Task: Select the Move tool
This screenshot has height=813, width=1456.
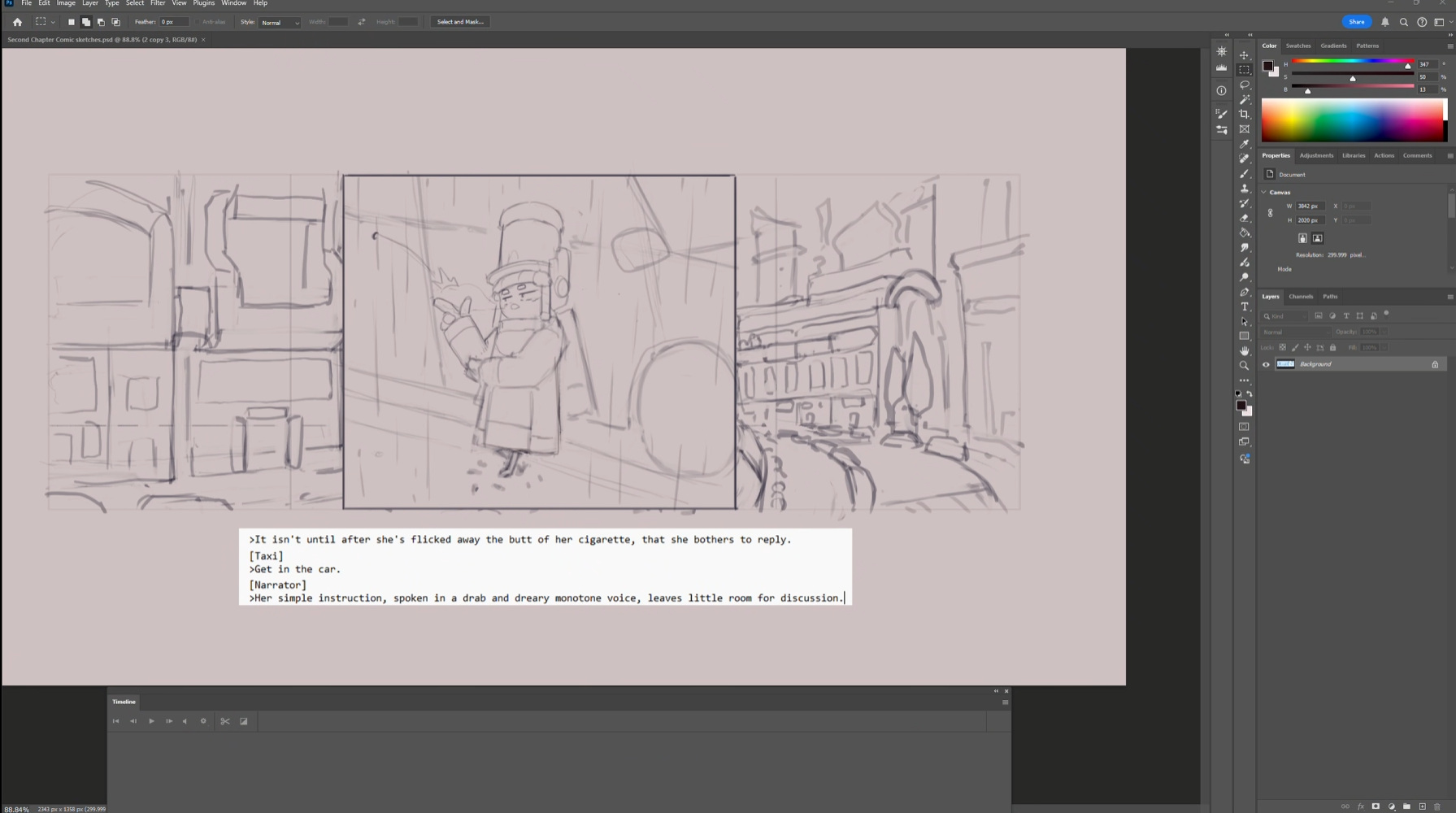Action: tap(1244, 55)
